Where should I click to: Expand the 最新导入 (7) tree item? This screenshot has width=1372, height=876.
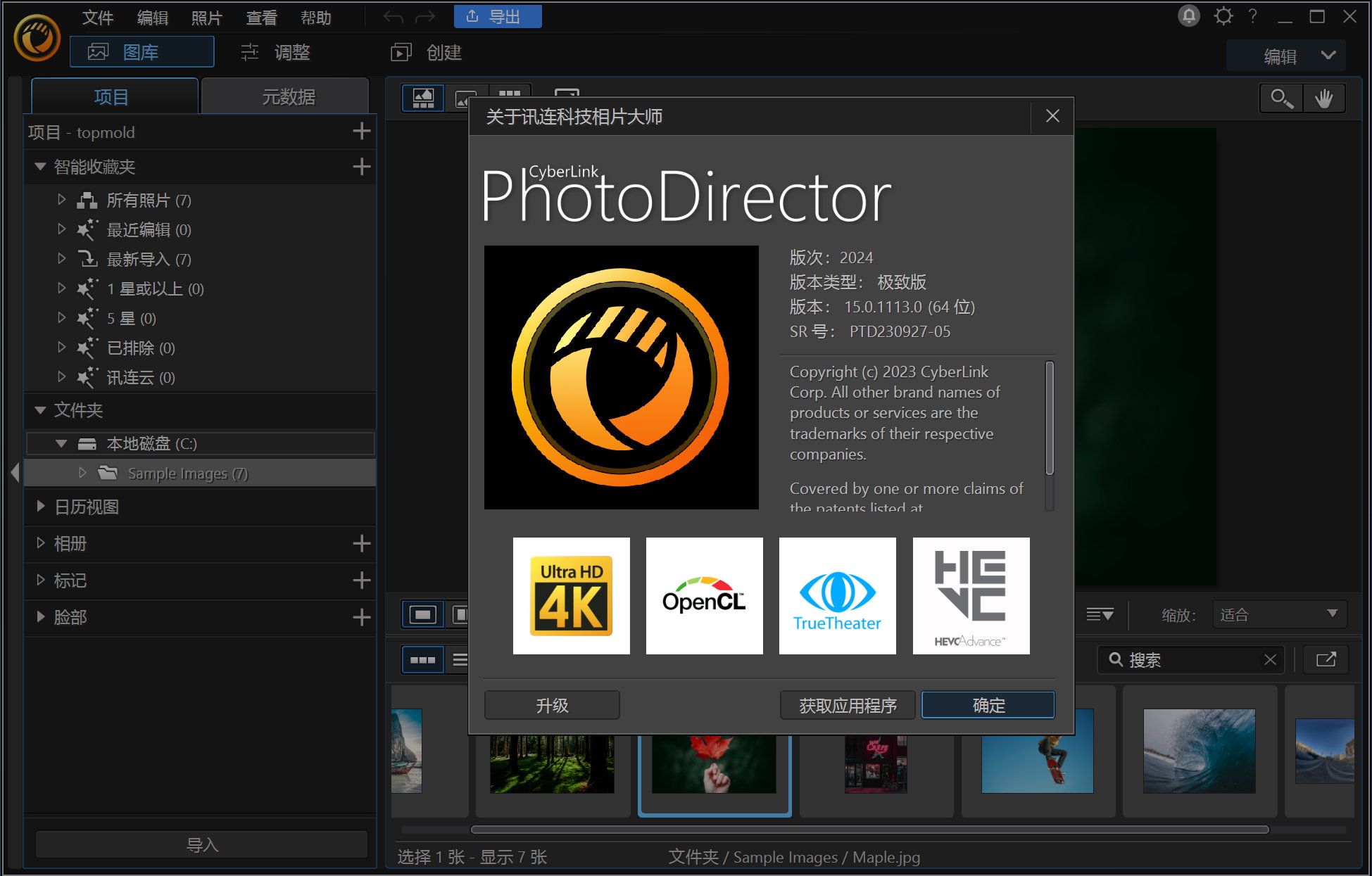(61, 259)
